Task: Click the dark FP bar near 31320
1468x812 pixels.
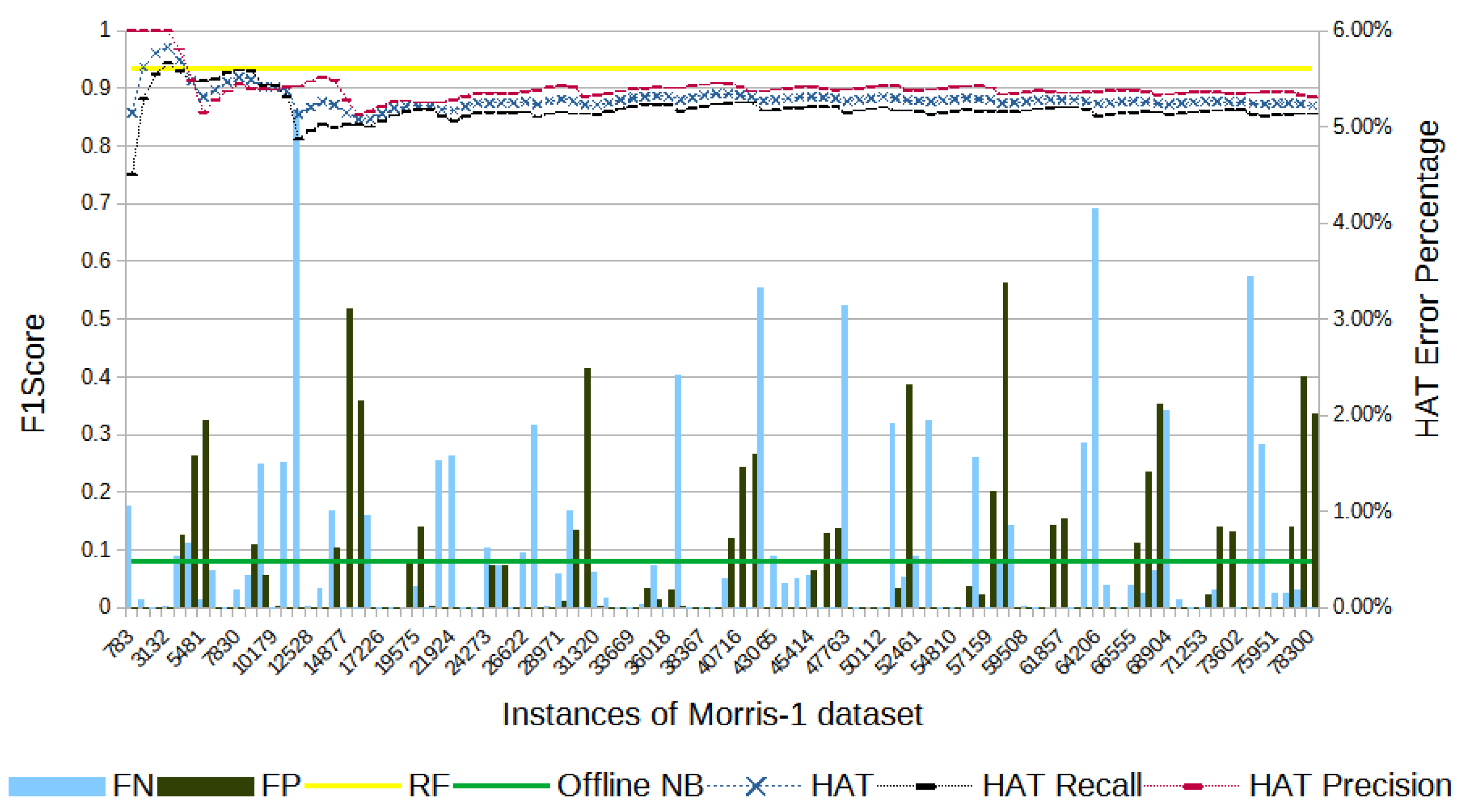Action: pos(588,487)
